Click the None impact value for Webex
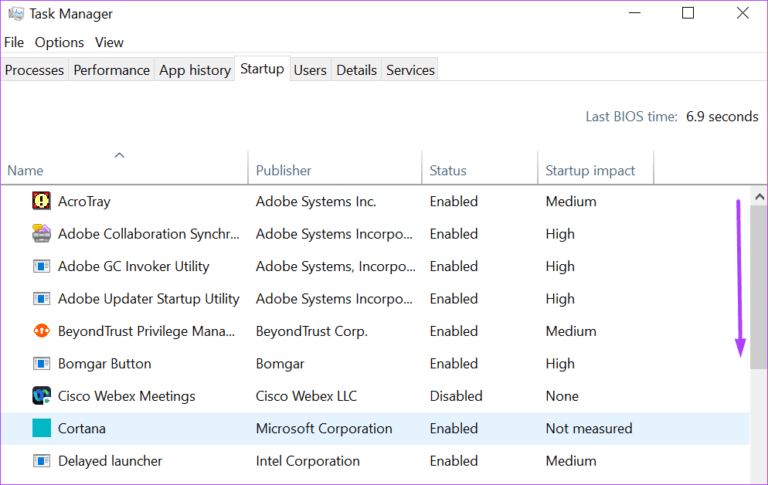 point(562,396)
